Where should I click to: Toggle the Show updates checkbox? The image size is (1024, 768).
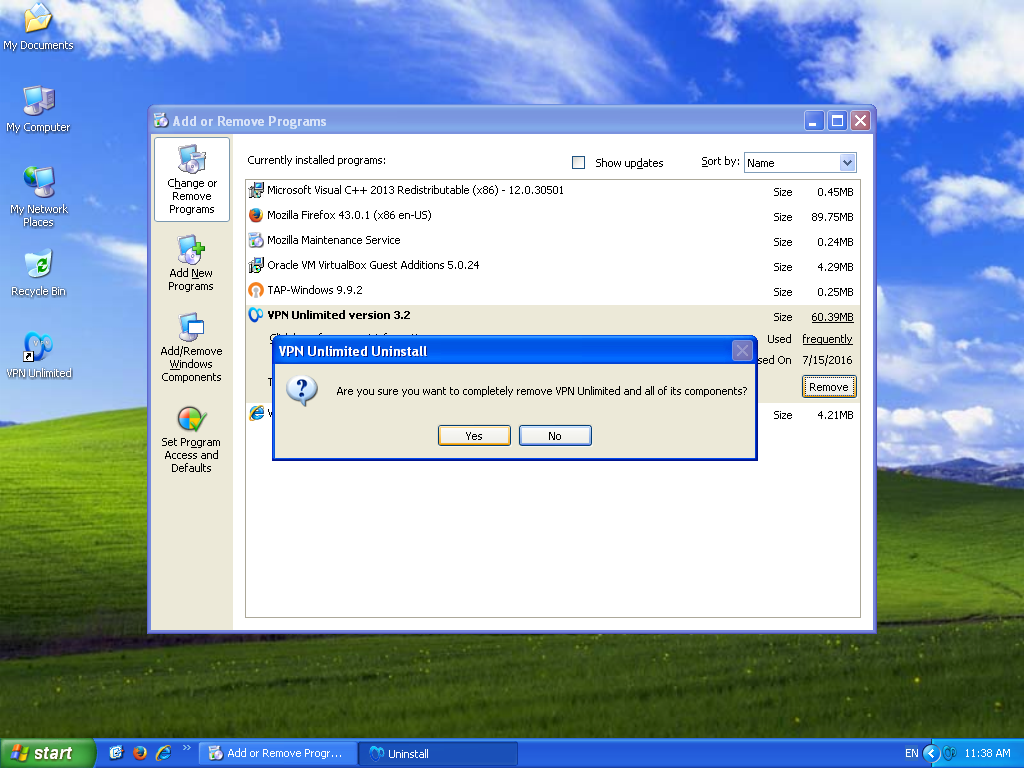click(x=579, y=163)
